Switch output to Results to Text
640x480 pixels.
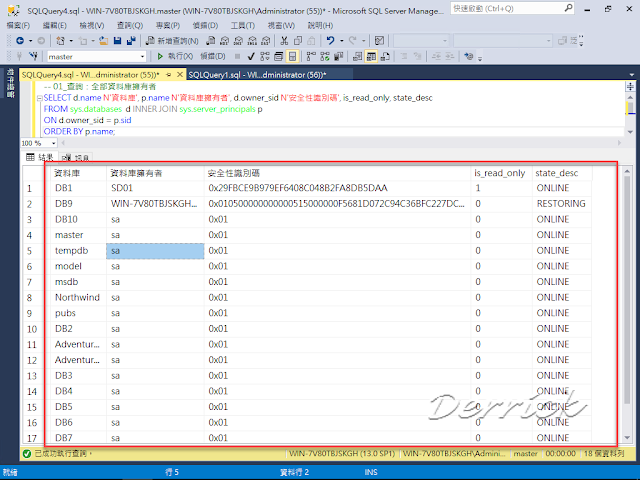pos(357,56)
